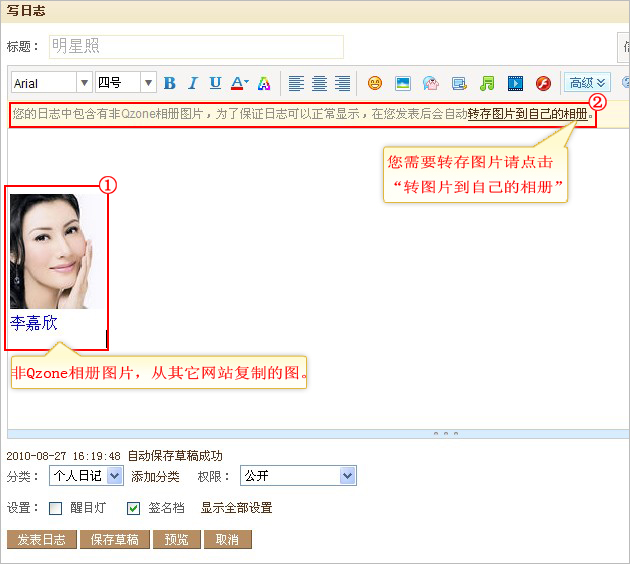Insert video using the film icon
Image resolution: width=630 pixels, height=564 pixels.
515,83
